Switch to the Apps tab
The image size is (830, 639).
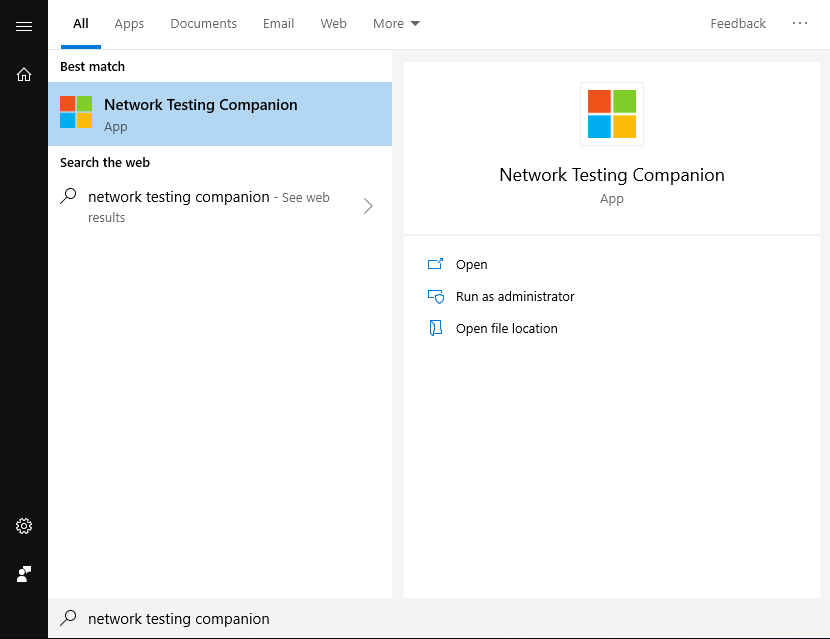click(x=129, y=24)
